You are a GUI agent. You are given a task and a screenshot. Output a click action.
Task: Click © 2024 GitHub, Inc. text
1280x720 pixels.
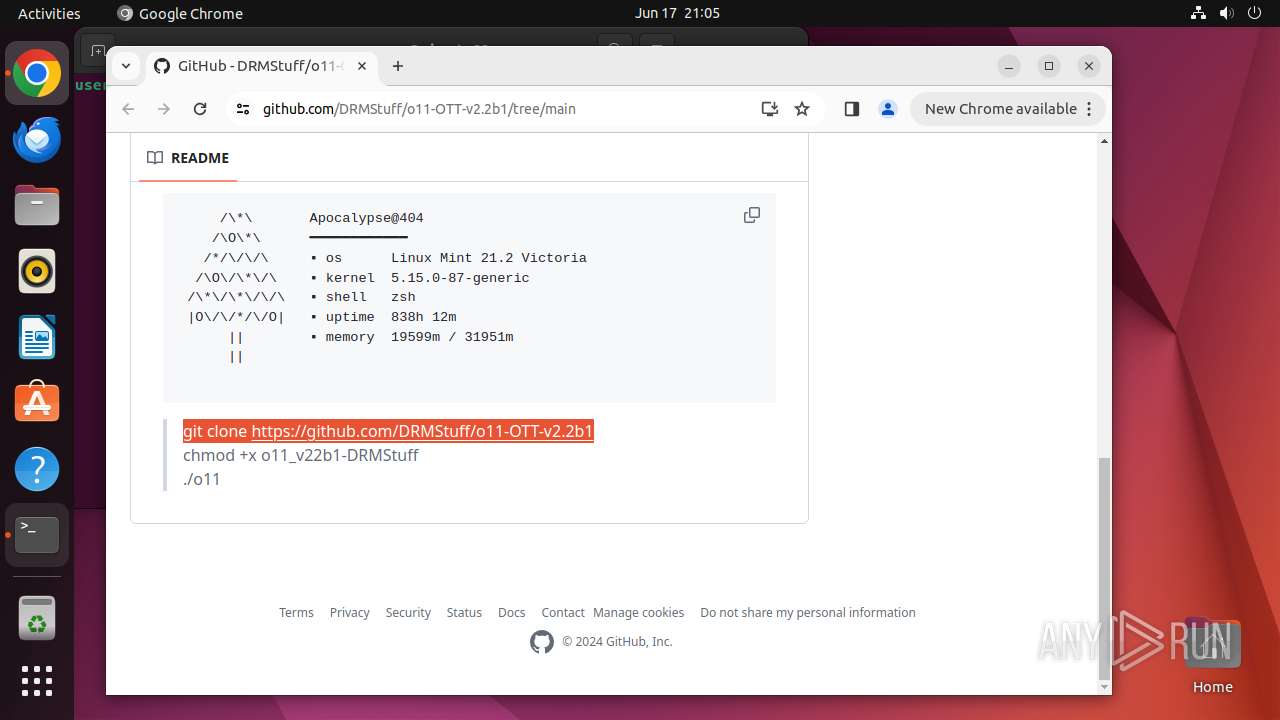[617, 642]
